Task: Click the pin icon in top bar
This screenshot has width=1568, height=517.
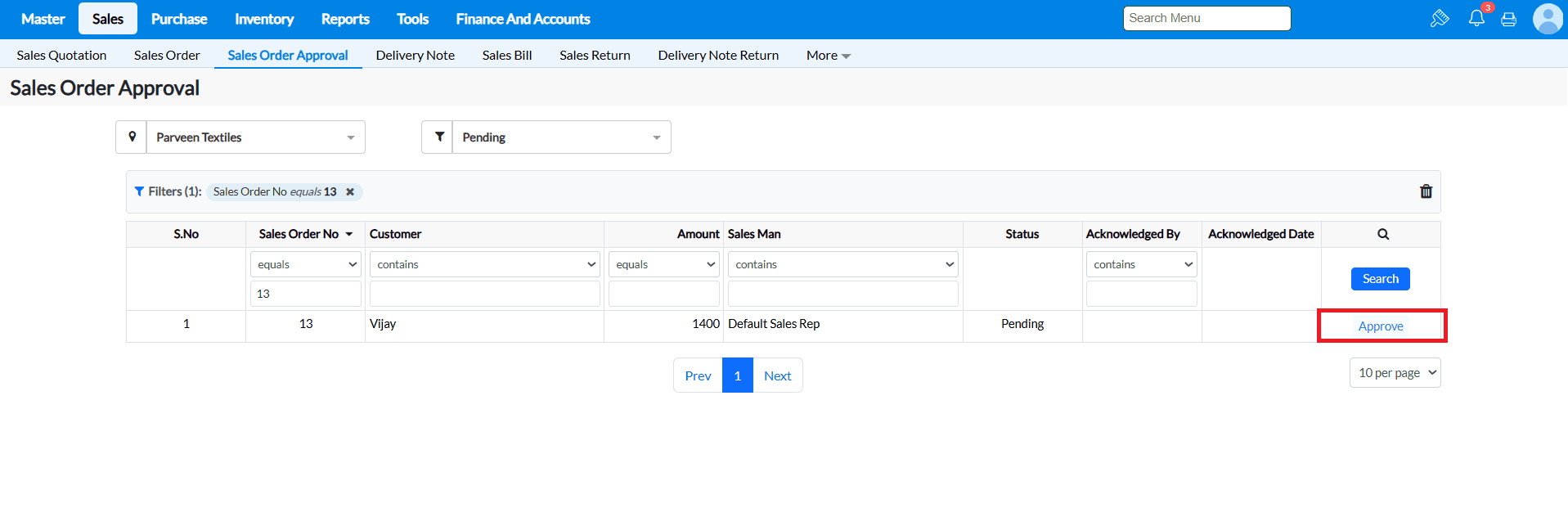Action: [1440, 18]
